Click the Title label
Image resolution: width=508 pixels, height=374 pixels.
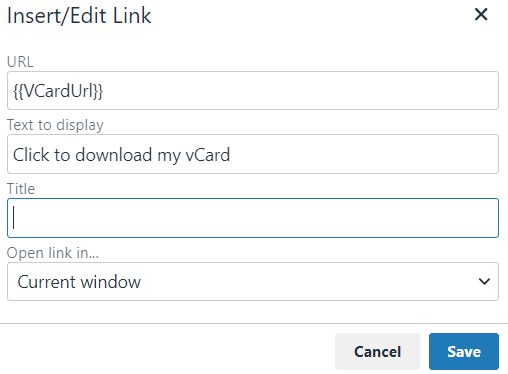click(x=21, y=189)
